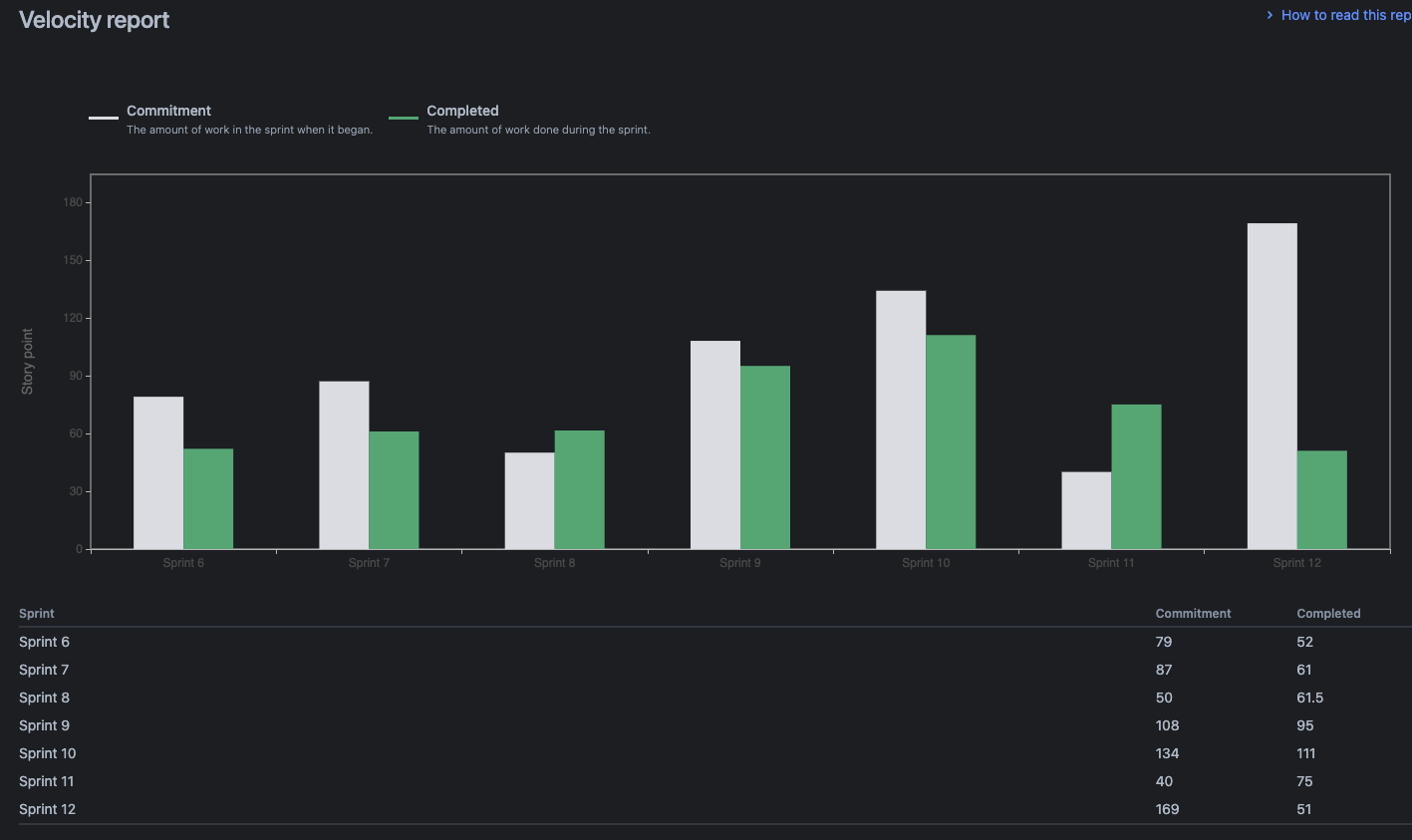Open Sprint 12 in the table list
Viewport: 1412px width, 840px height.
[48, 809]
